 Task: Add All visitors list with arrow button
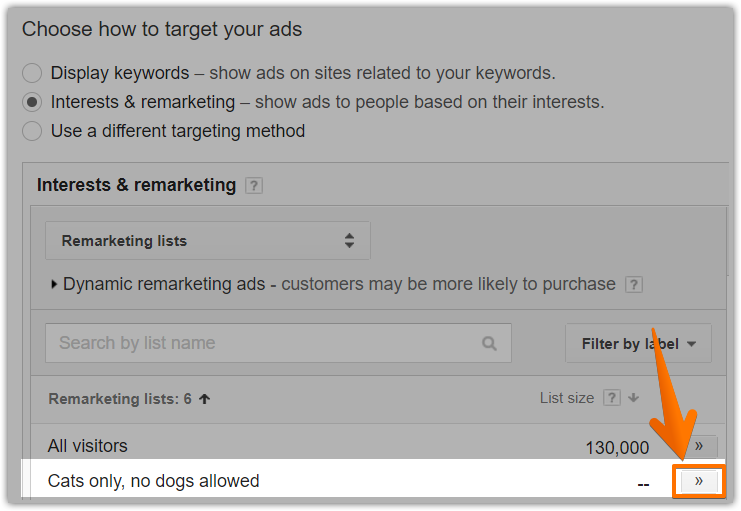pyautogui.click(x=699, y=446)
